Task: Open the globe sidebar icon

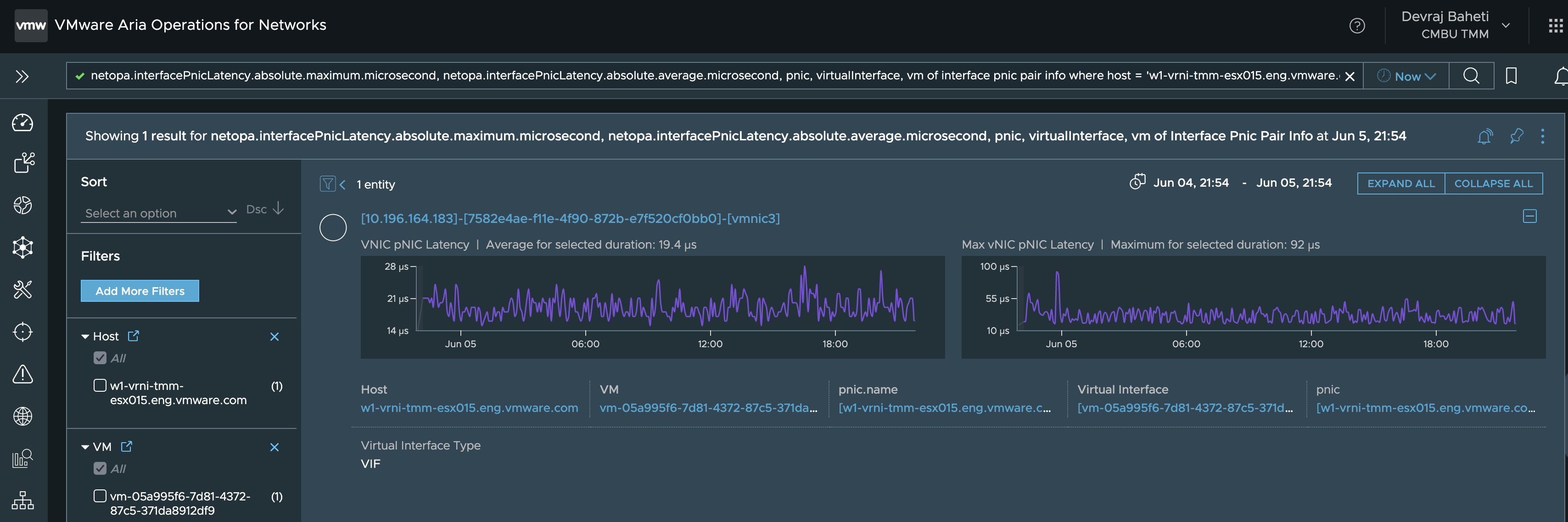Action: (22, 416)
